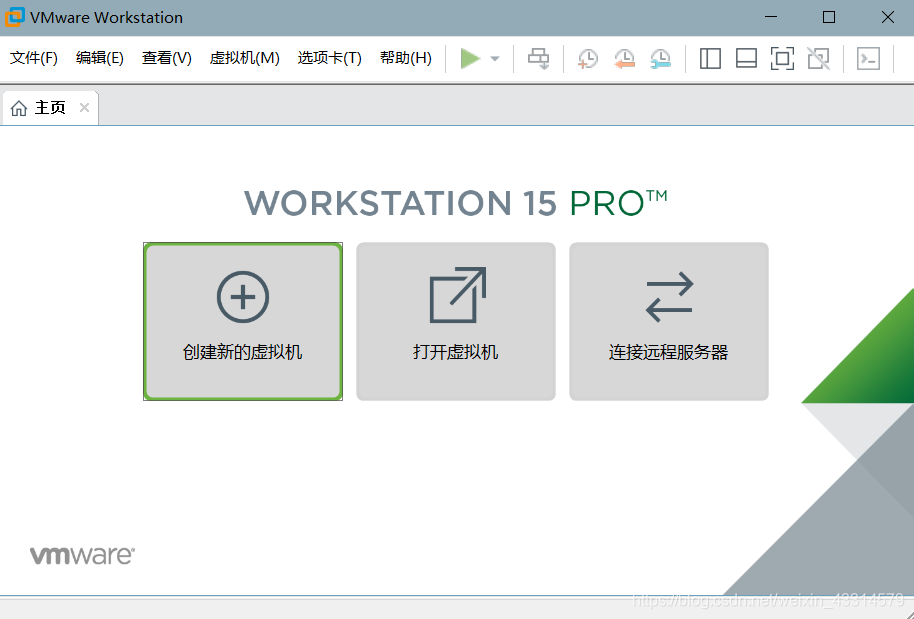Open the console view icon
Image resolution: width=914 pixels, height=619 pixels.
[x=868, y=59]
